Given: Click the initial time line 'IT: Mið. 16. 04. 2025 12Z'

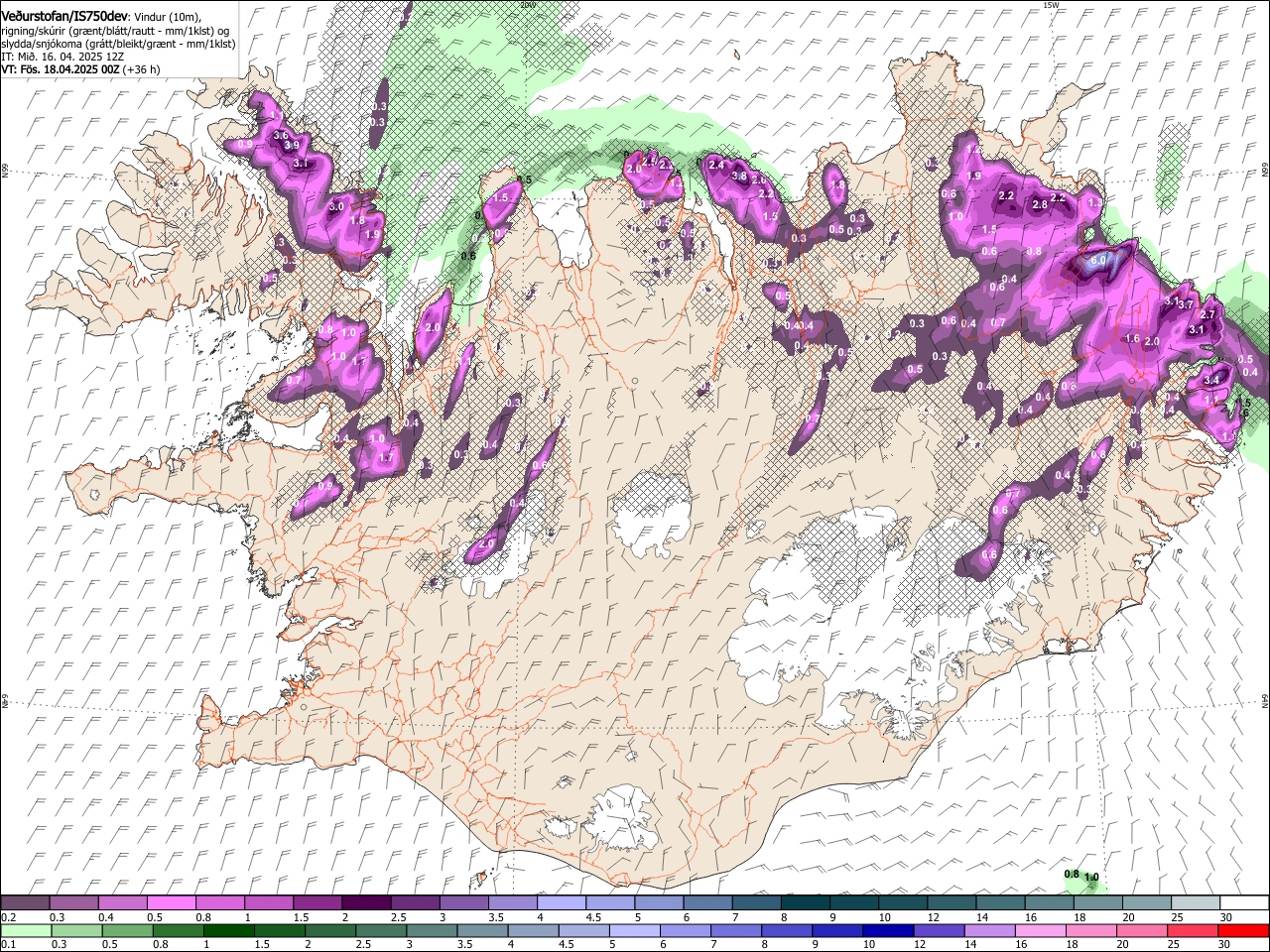Looking at the screenshot, I should coord(63,57).
